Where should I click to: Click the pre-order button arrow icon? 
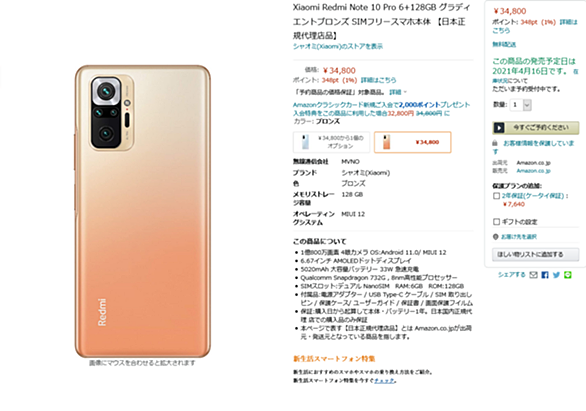(x=499, y=128)
